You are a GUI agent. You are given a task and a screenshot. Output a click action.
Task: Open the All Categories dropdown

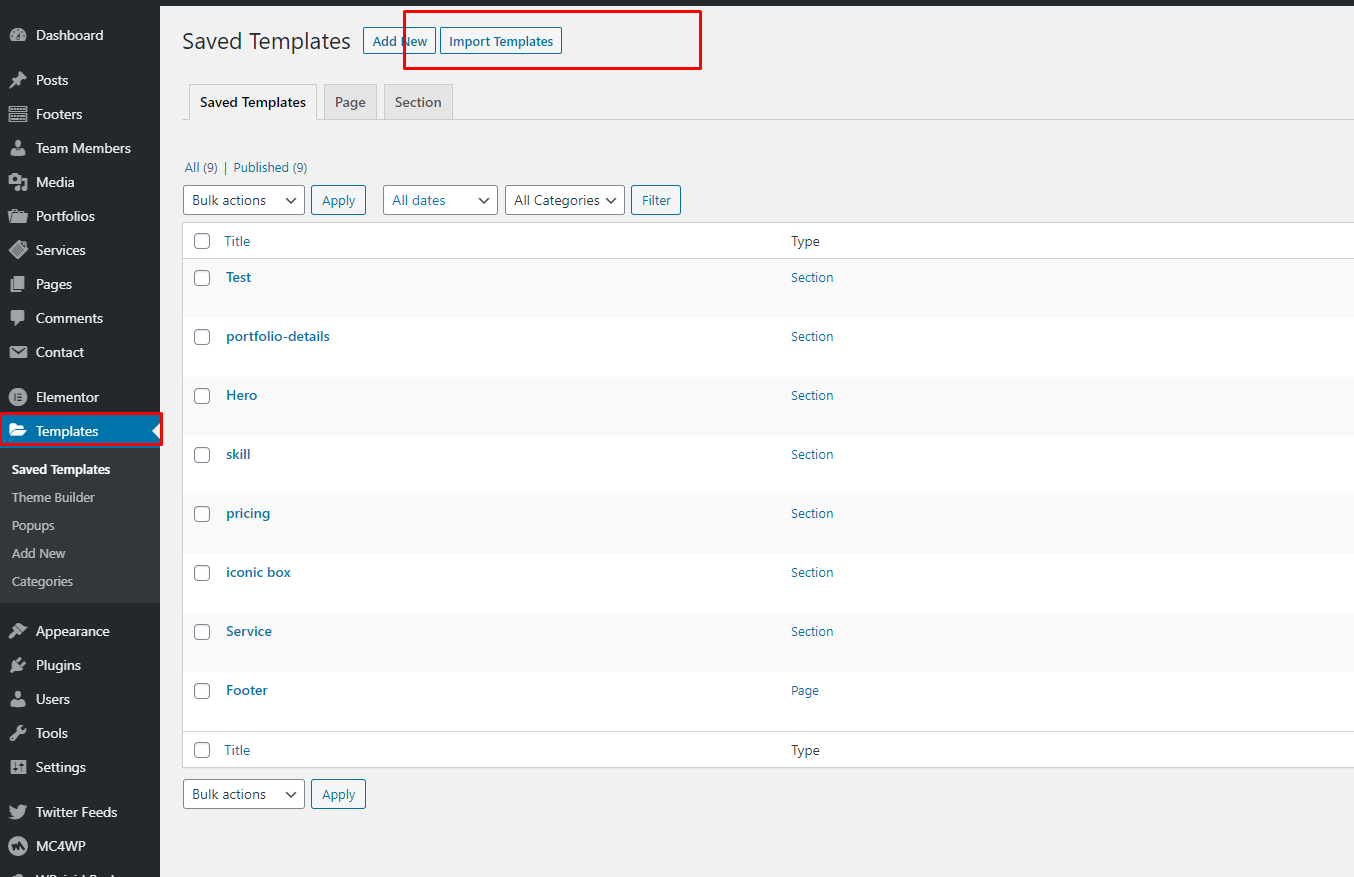point(565,200)
